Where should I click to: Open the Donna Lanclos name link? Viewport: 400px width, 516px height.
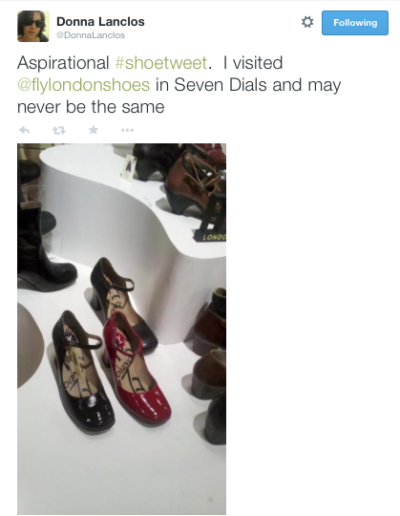(100, 22)
